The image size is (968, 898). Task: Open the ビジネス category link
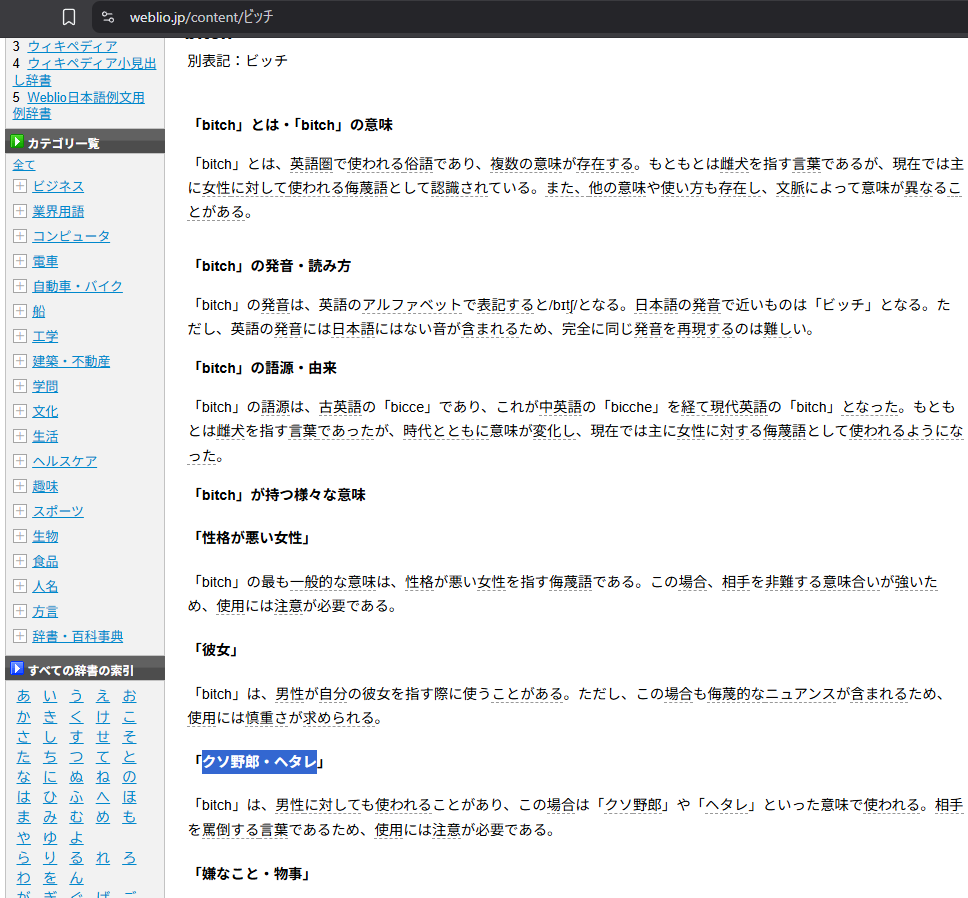[58, 186]
